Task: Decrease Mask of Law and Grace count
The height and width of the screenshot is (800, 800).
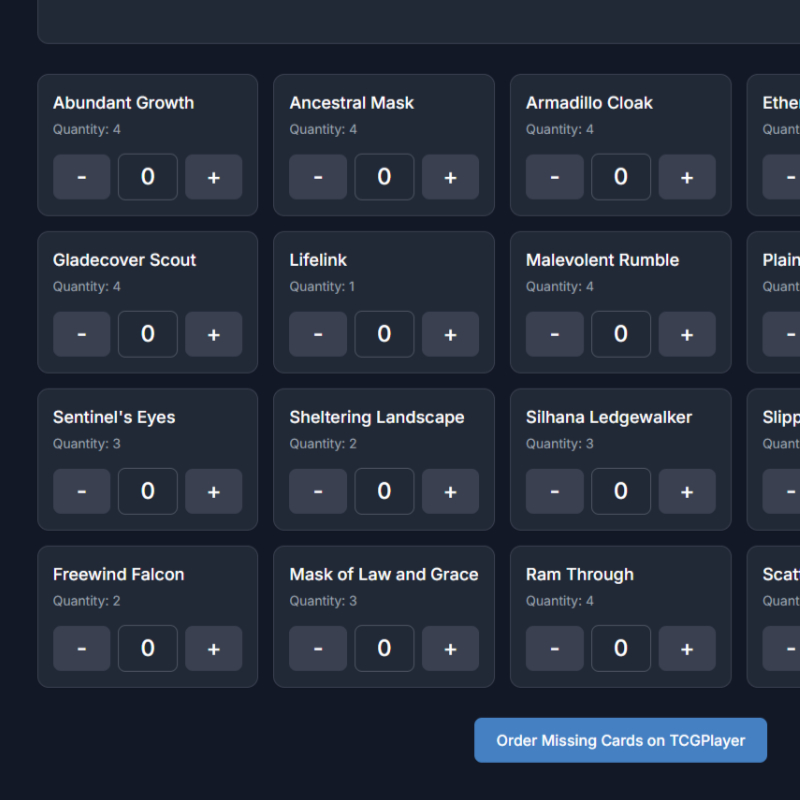Action: (x=318, y=648)
